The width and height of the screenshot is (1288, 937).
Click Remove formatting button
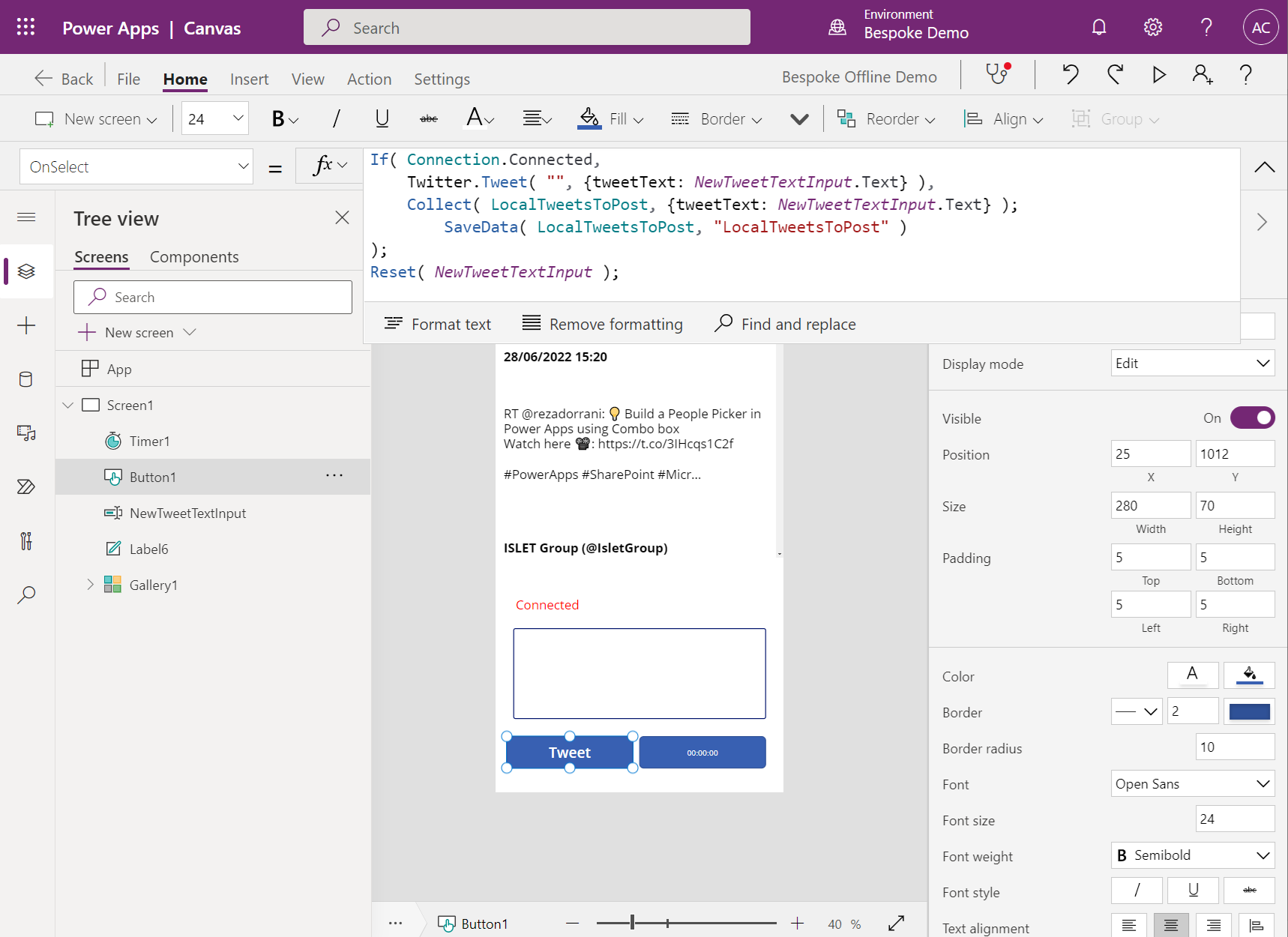(x=603, y=324)
